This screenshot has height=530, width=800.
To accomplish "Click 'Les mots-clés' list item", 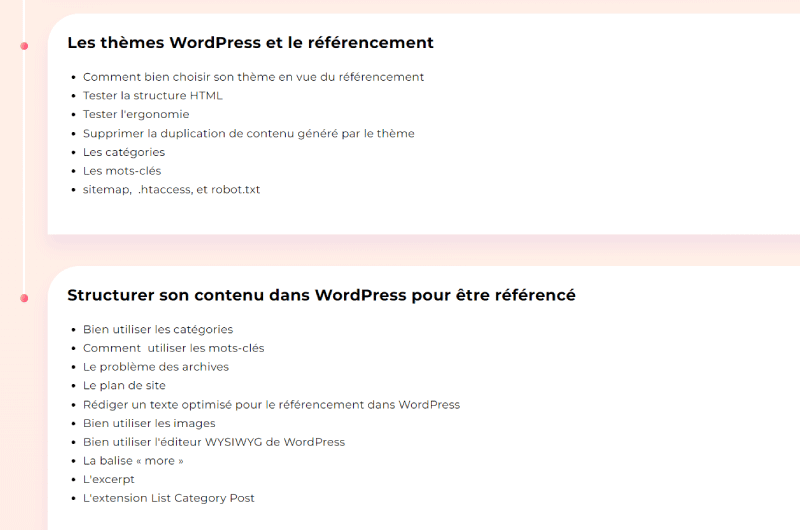I will pos(122,171).
